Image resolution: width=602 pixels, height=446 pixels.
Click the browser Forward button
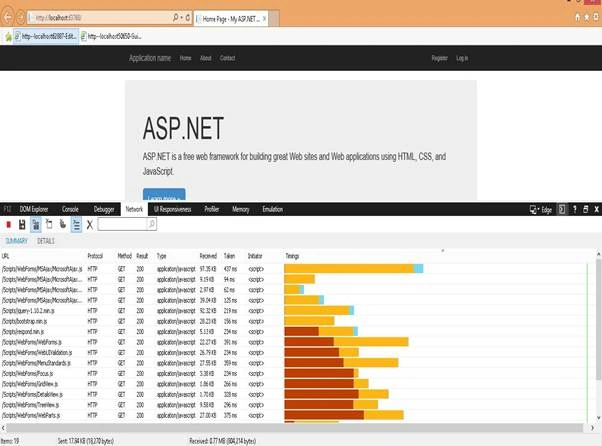pyautogui.click(x=20, y=17)
